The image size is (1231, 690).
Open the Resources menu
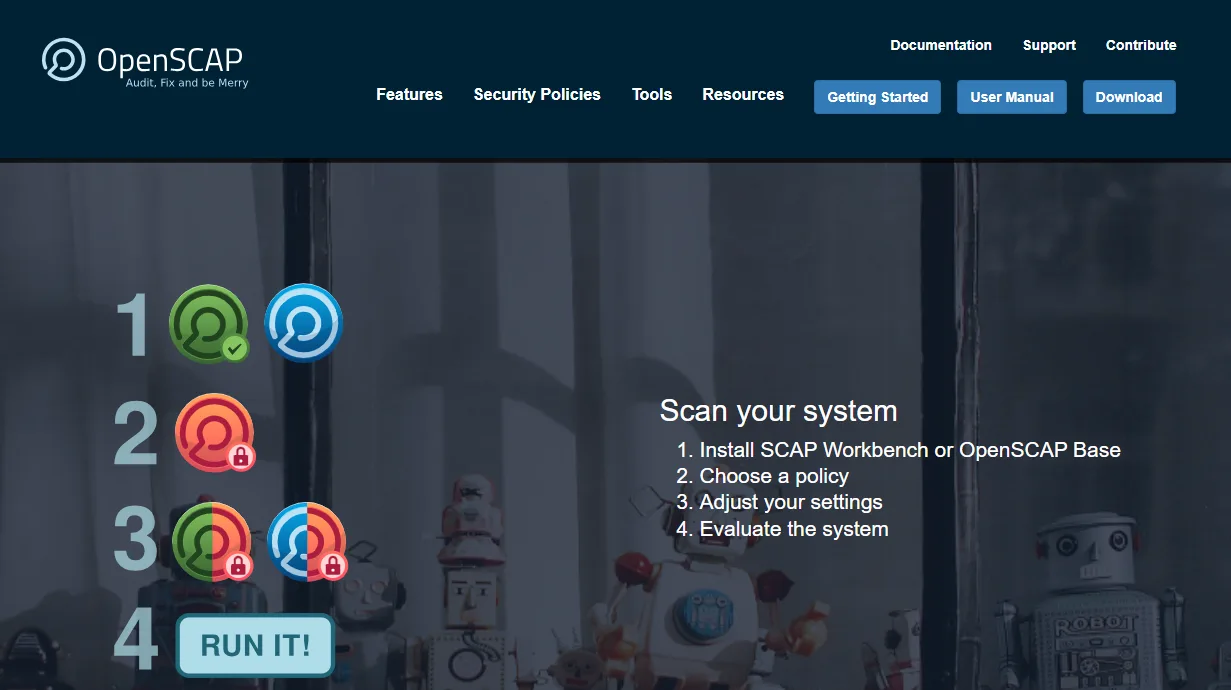click(743, 94)
